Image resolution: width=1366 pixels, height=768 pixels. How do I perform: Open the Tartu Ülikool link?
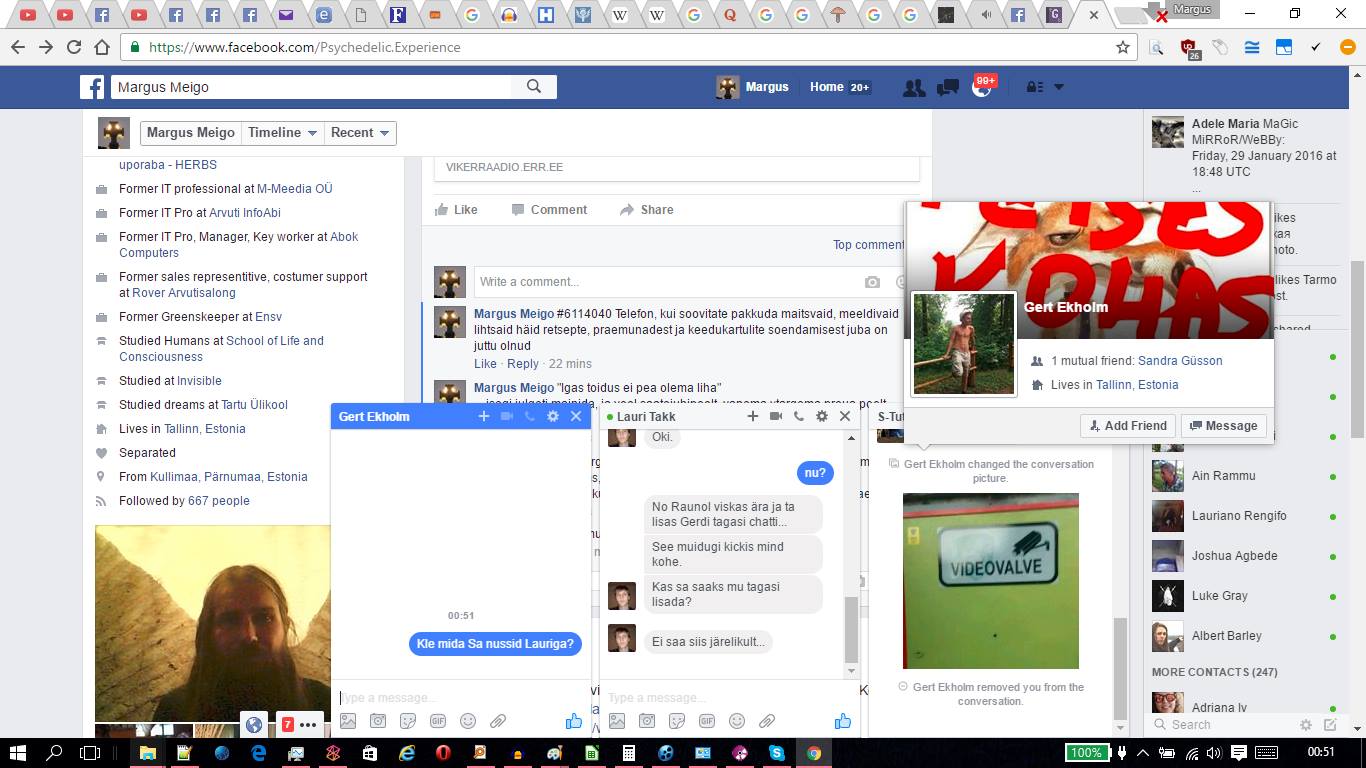pyautogui.click(x=255, y=405)
